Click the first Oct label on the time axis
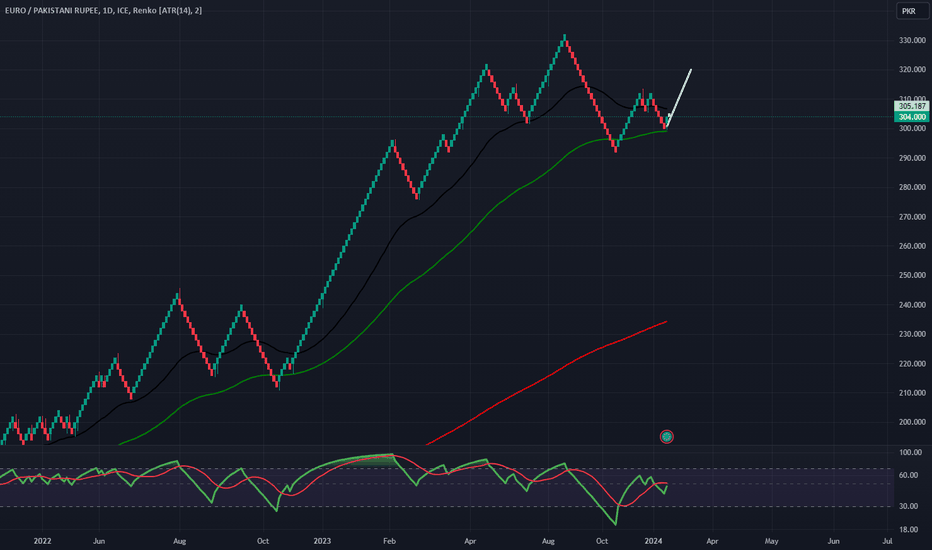This screenshot has width=932, height=550. pyautogui.click(x=263, y=541)
